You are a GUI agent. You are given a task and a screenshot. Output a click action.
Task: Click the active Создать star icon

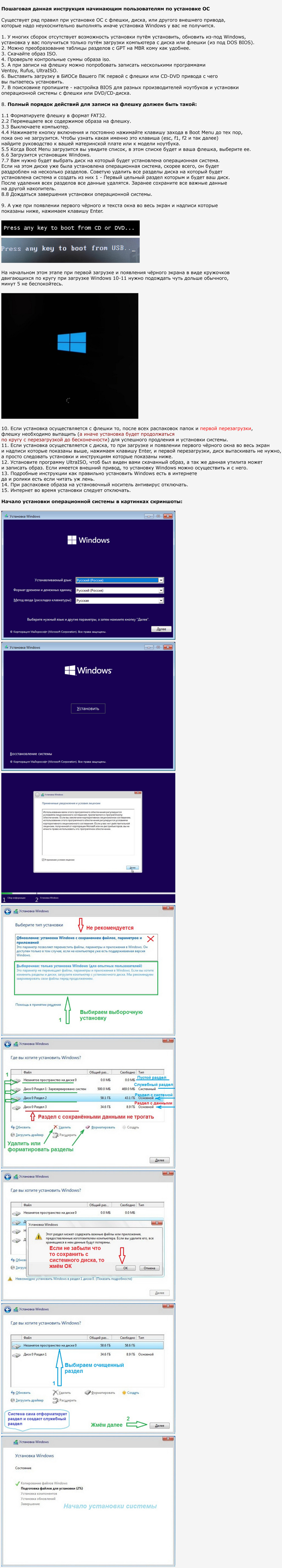click(x=124, y=1393)
